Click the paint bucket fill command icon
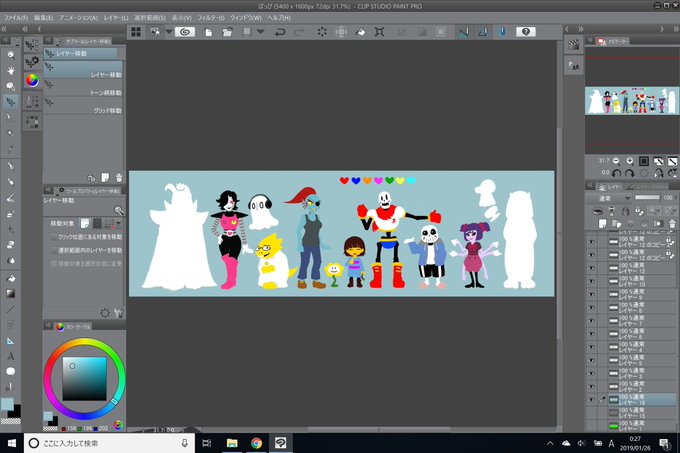This screenshot has width=680, height=453. (x=360, y=32)
